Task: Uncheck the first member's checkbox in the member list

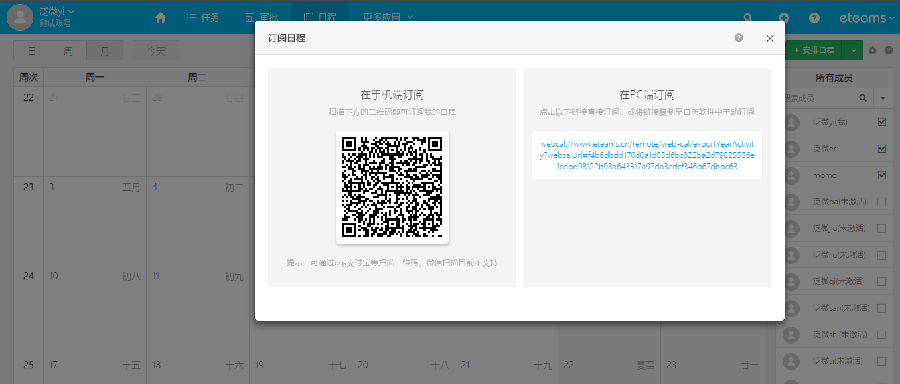Action: [x=882, y=122]
